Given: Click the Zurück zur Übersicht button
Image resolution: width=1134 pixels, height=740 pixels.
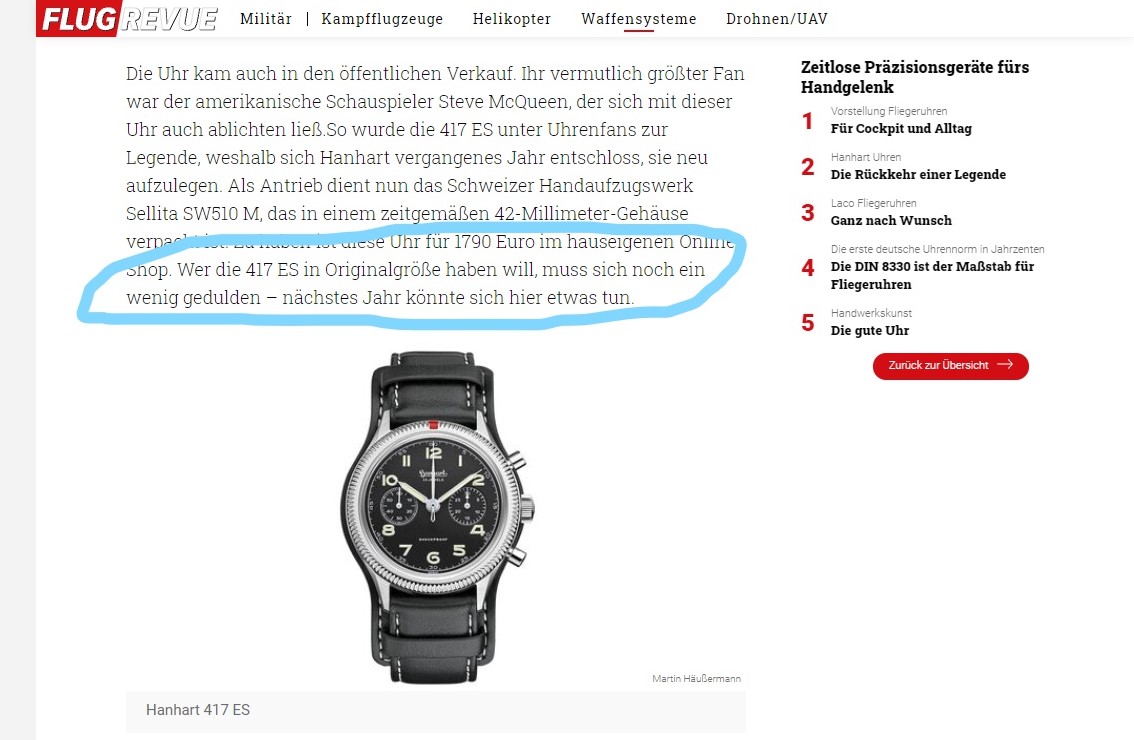Looking at the screenshot, I should 950,365.
